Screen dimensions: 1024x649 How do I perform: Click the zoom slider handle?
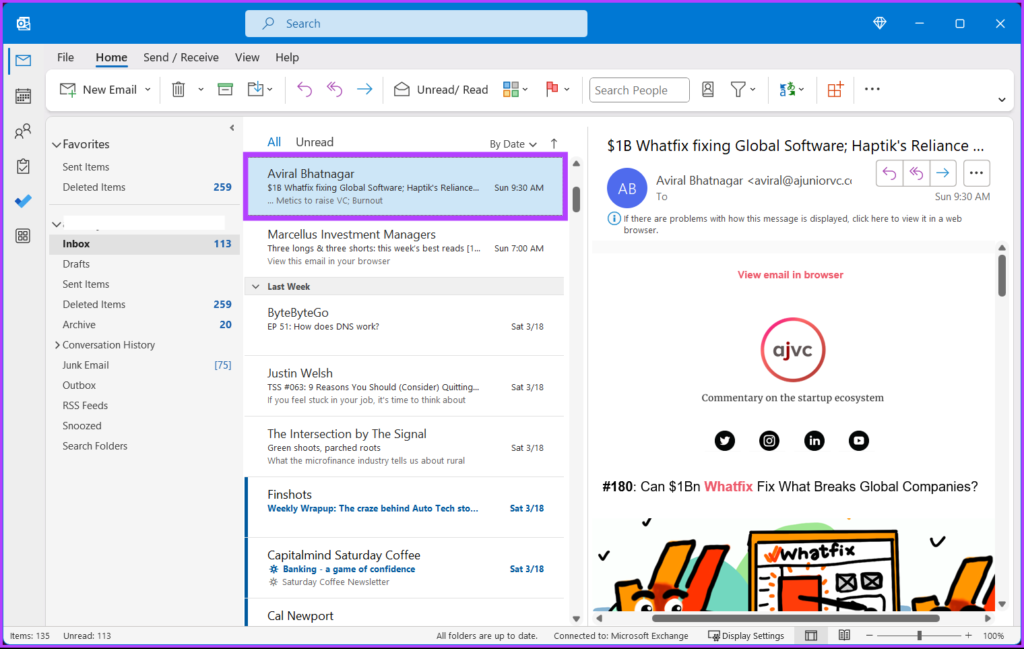920,635
